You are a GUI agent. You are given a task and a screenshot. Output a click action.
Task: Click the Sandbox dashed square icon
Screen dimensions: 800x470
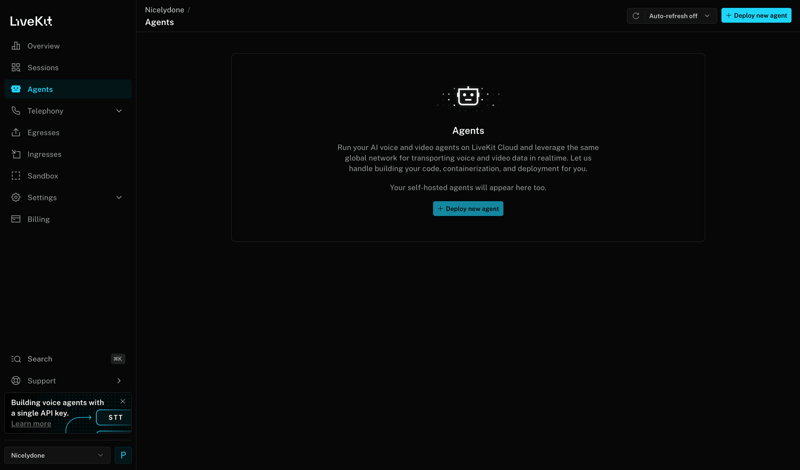(16, 176)
